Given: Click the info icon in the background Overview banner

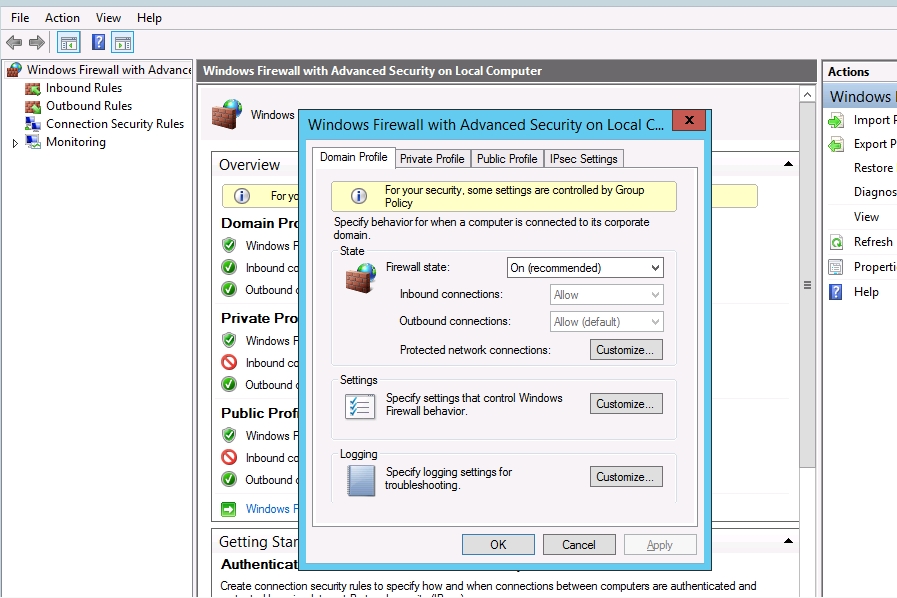Looking at the screenshot, I should pyautogui.click(x=242, y=196).
